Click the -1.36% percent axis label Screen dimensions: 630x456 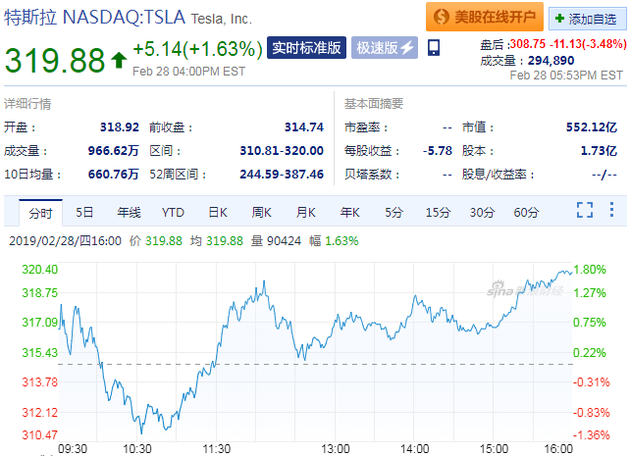point(591,435)
